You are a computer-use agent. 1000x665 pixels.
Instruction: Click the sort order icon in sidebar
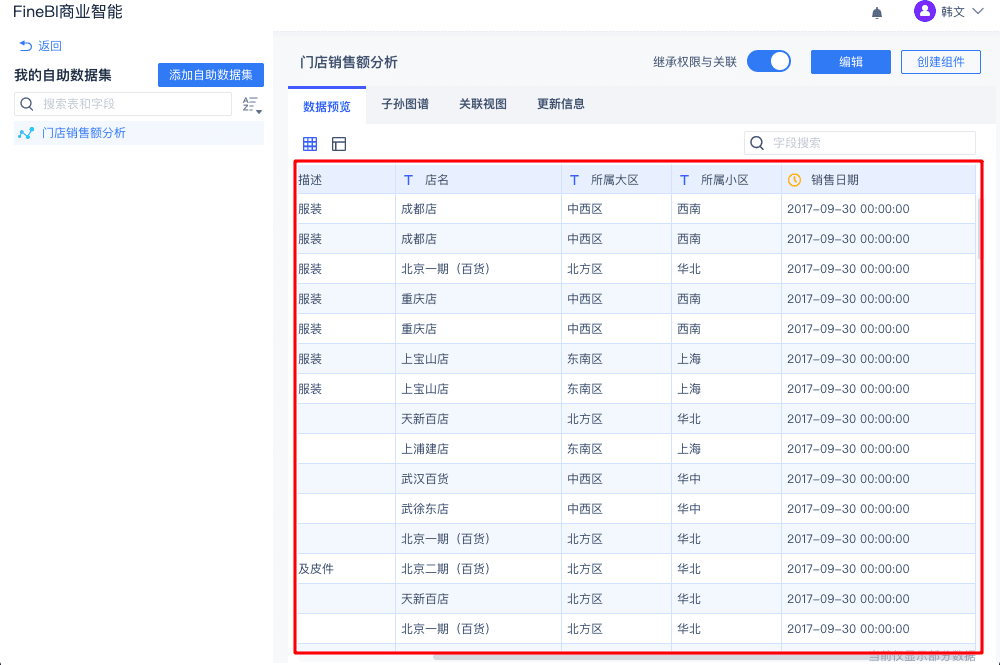pyautogui.click(x=250, y=104)
